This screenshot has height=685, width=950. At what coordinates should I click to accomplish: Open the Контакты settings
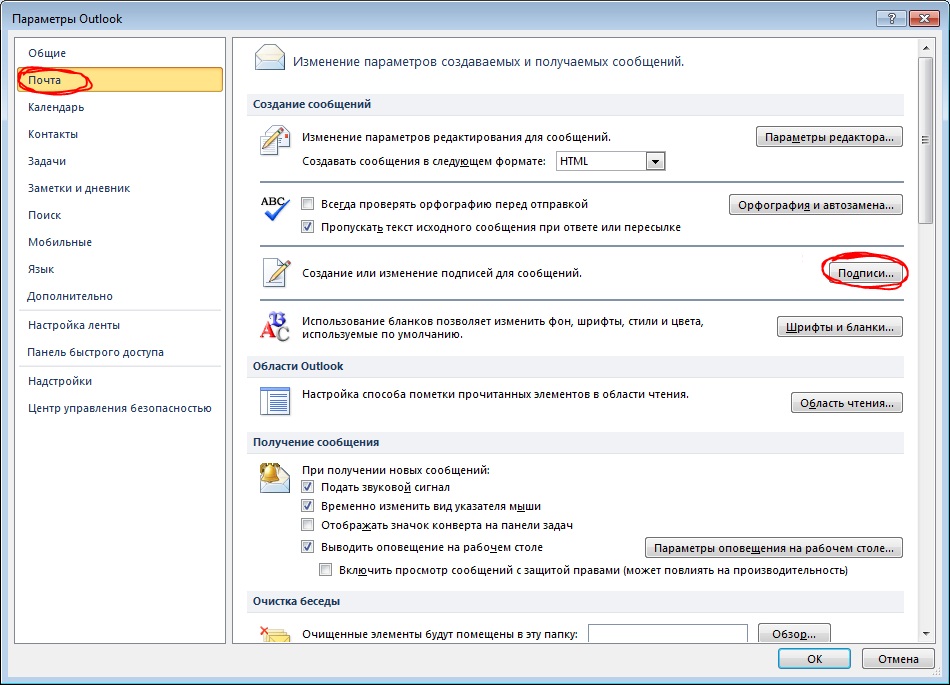pyautogui.click(x=119, y=134)
